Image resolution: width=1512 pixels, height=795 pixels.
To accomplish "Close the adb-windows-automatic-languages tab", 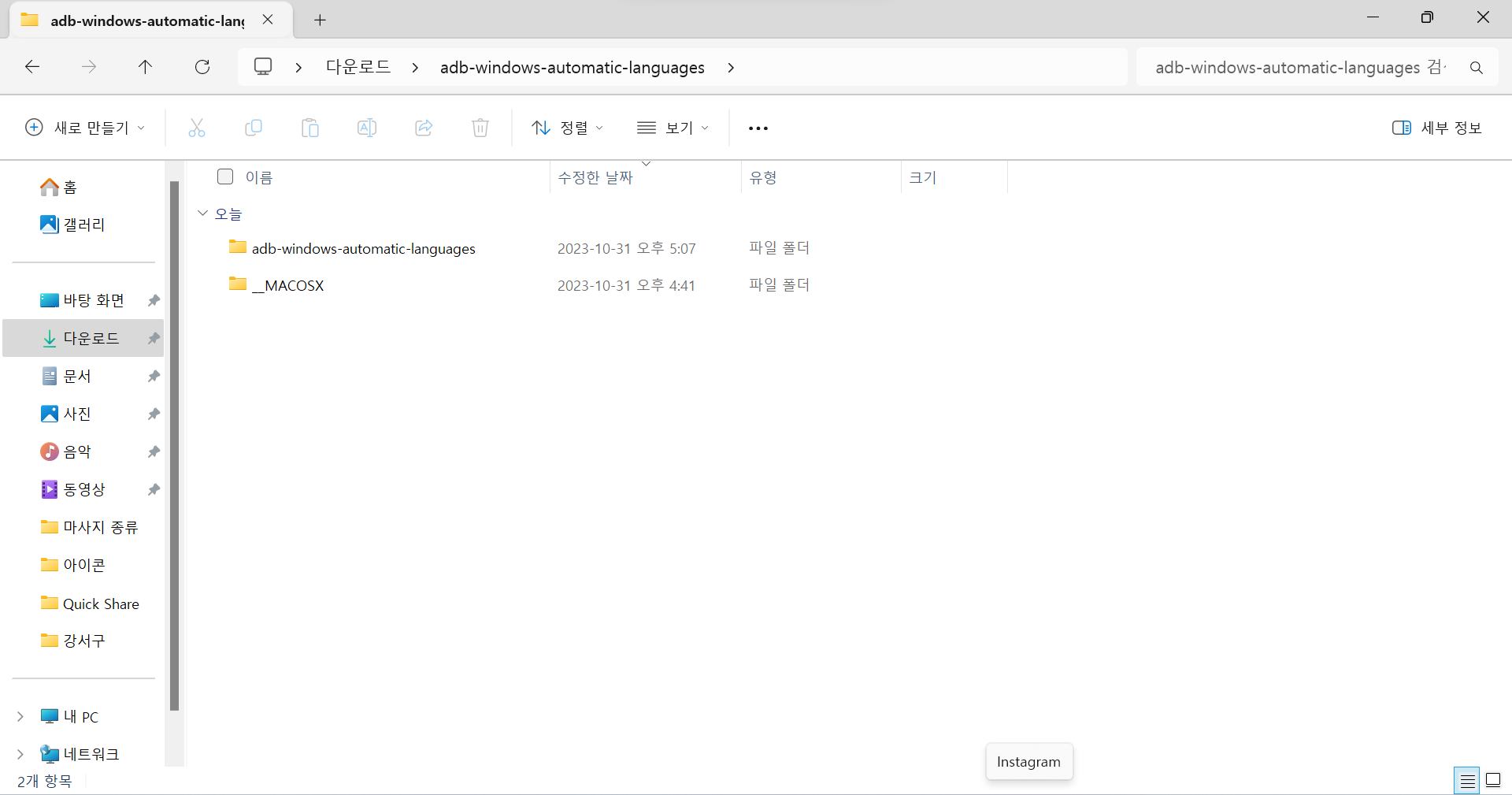I will click(268, 20).
